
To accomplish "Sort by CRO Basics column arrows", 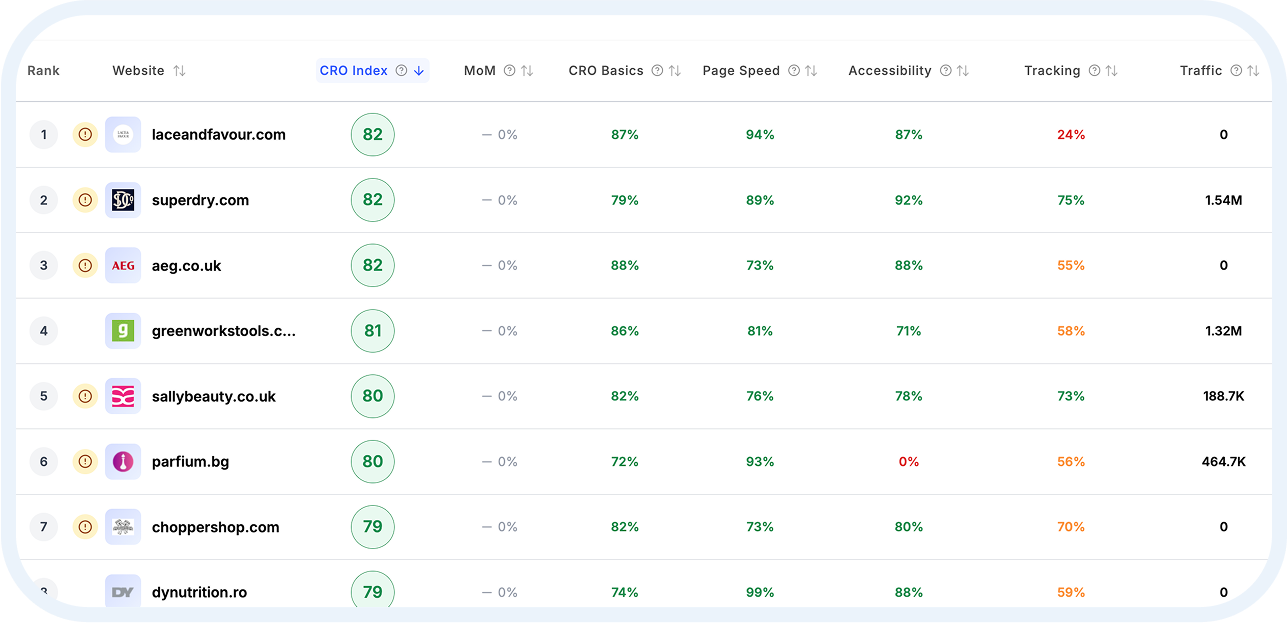I will [675, 70].
